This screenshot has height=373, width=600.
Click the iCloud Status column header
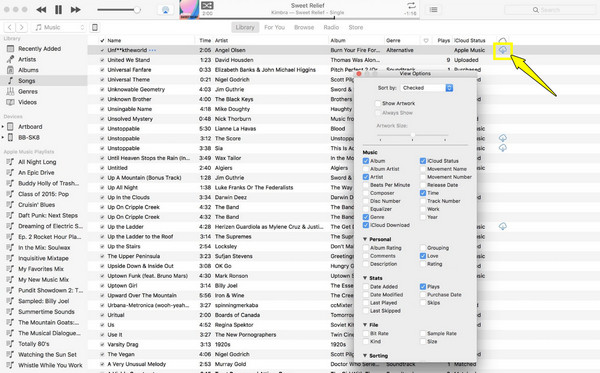click(470, 40)
